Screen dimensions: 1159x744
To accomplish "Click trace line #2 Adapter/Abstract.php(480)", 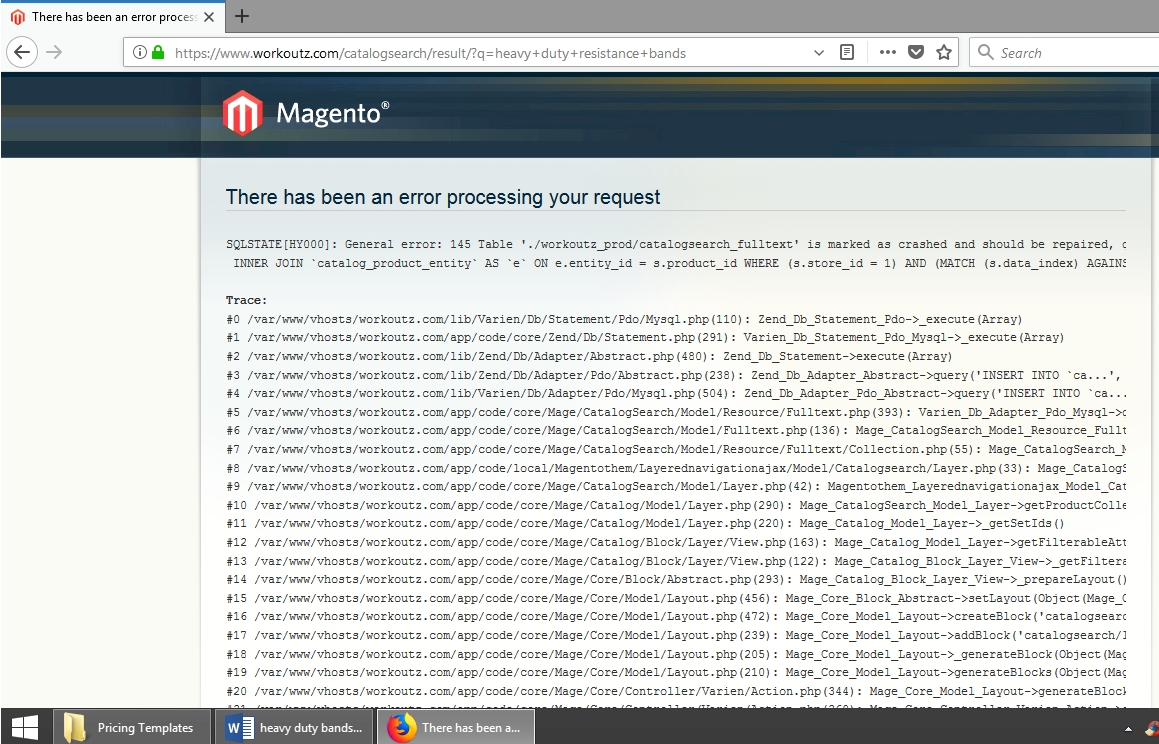I will point(589,356).
